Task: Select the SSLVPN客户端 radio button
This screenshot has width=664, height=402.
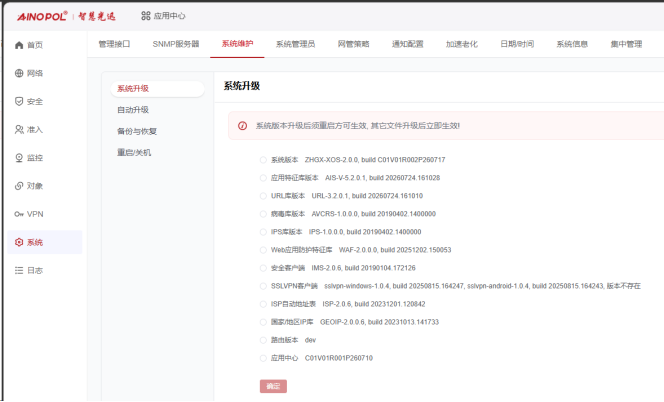Action: tap(263, 286)
